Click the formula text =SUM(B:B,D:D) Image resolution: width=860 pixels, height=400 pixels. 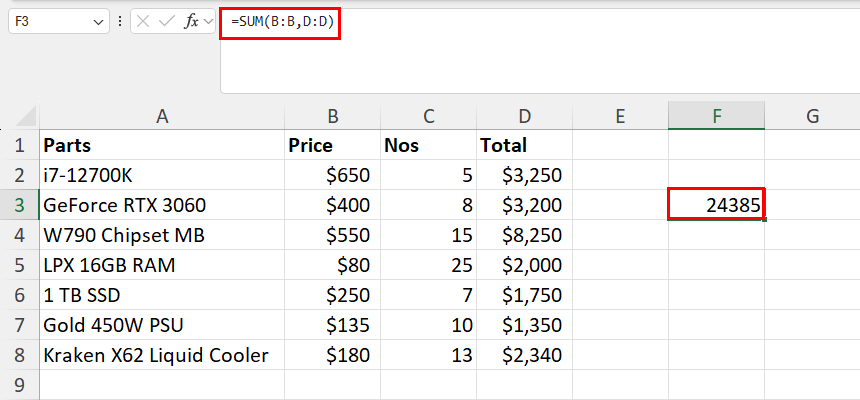point(282,22)
